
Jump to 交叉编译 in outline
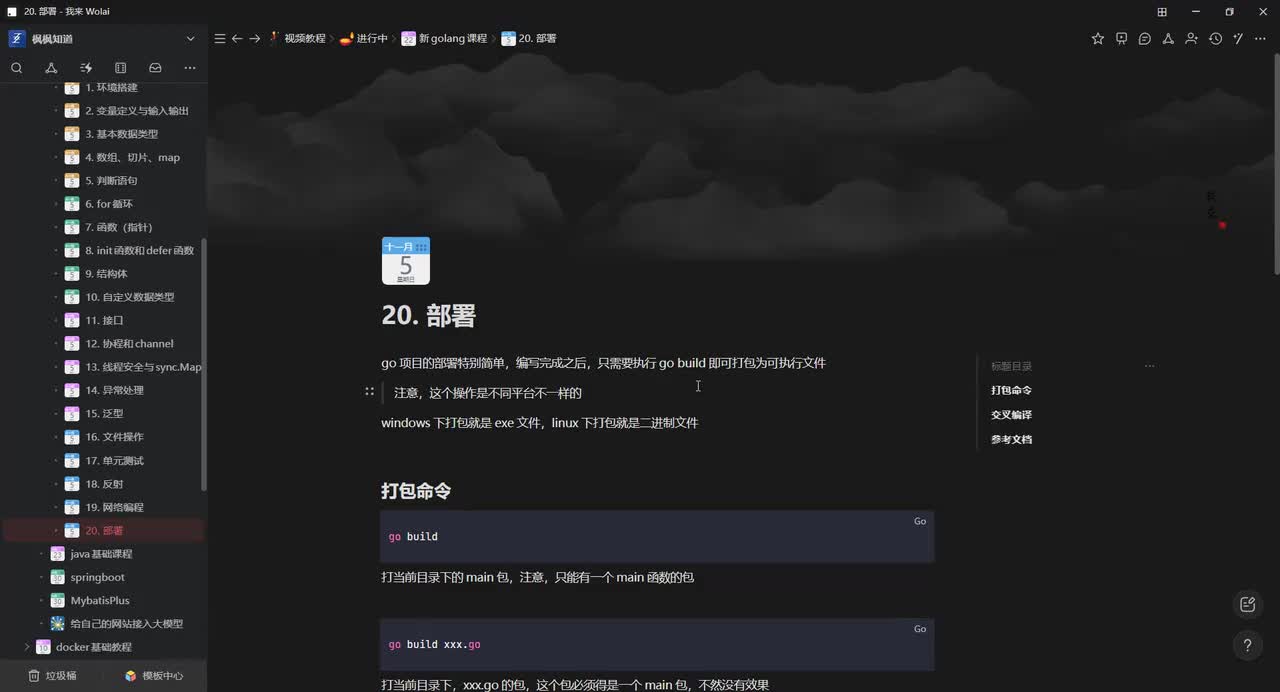pyautogui.click(x=1011, y=415)
